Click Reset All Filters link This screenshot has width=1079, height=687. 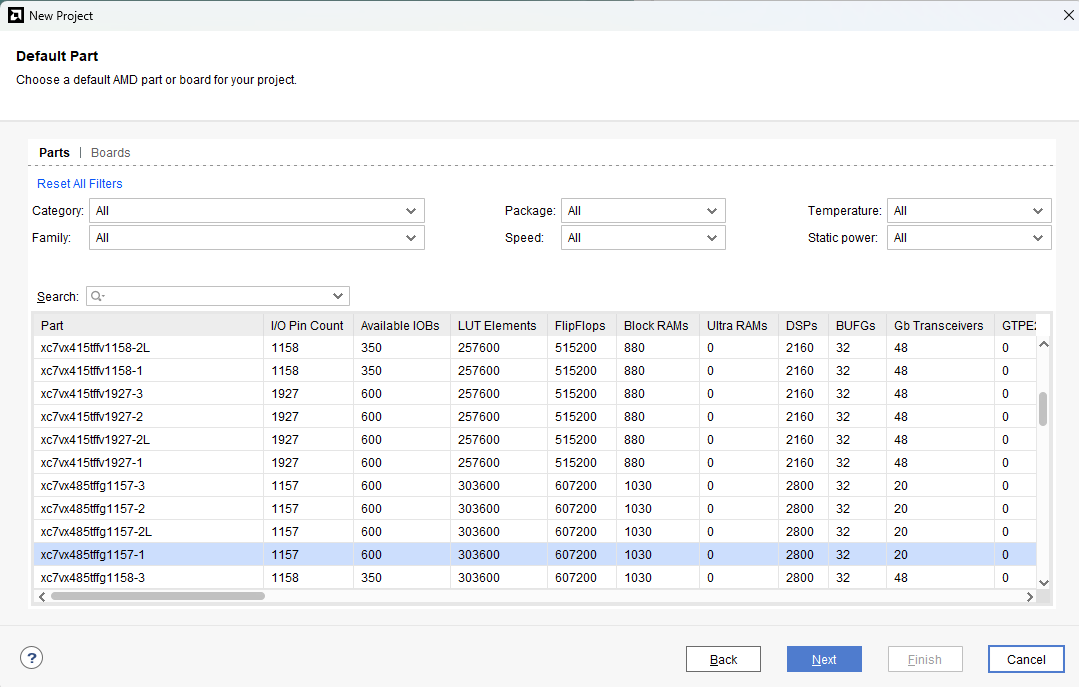click(x=80, y=184)
